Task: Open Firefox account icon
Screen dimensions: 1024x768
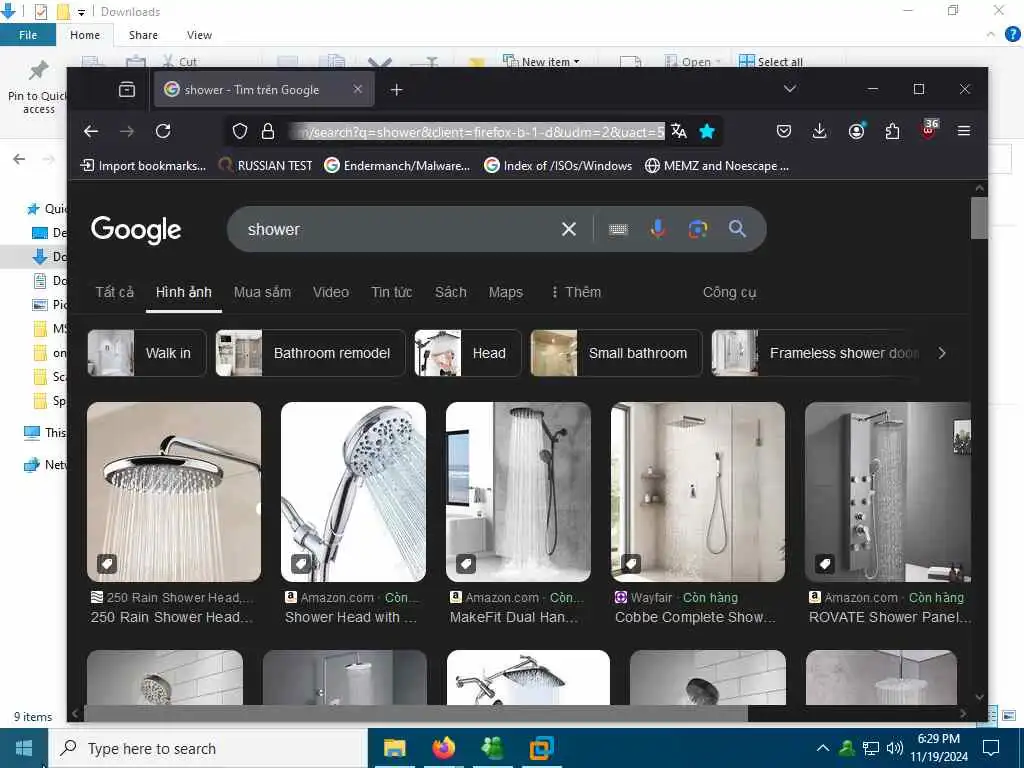Action: 856,131
